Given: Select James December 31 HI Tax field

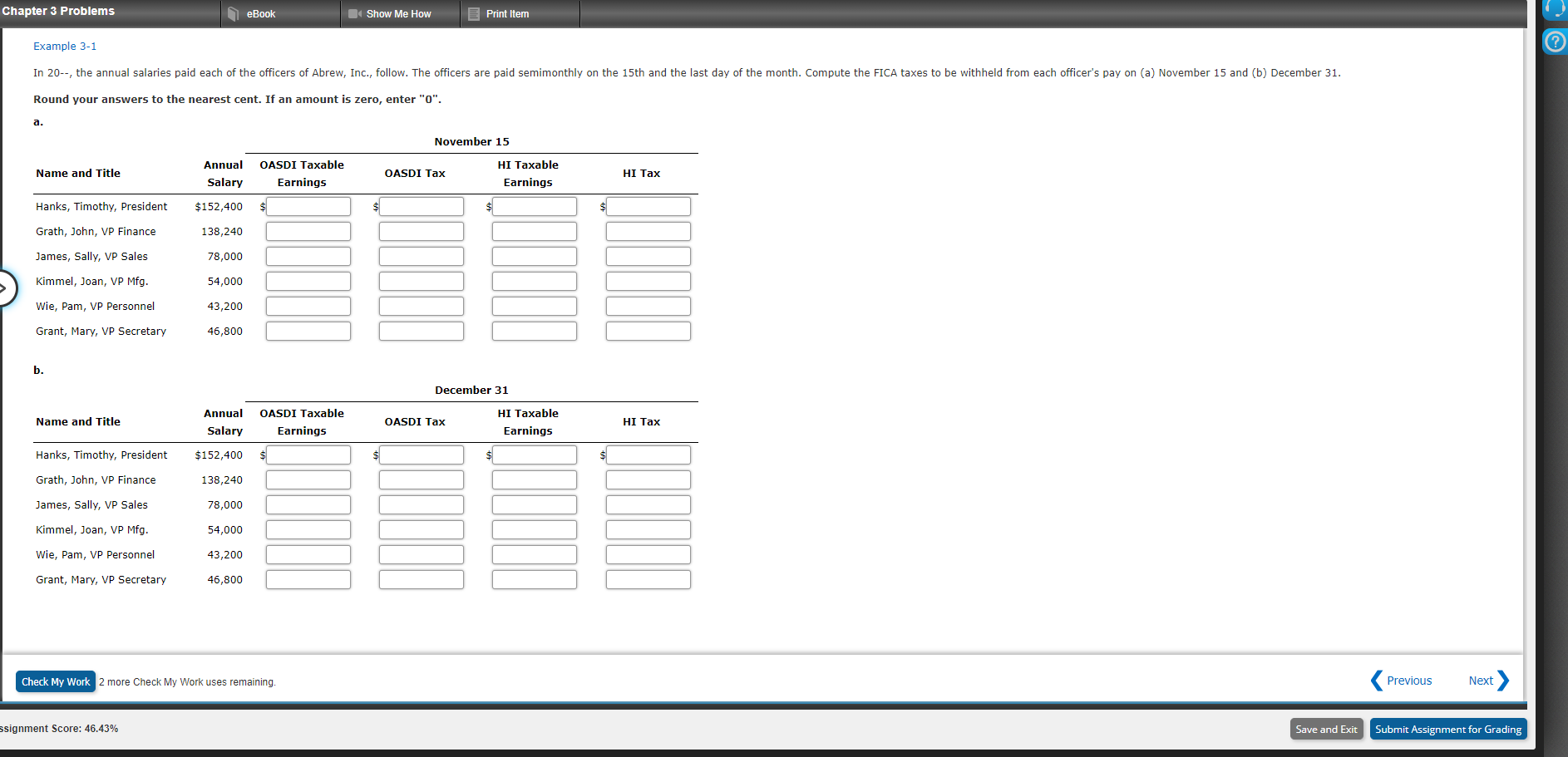Looking at the screenshot, I should [648, 504].
